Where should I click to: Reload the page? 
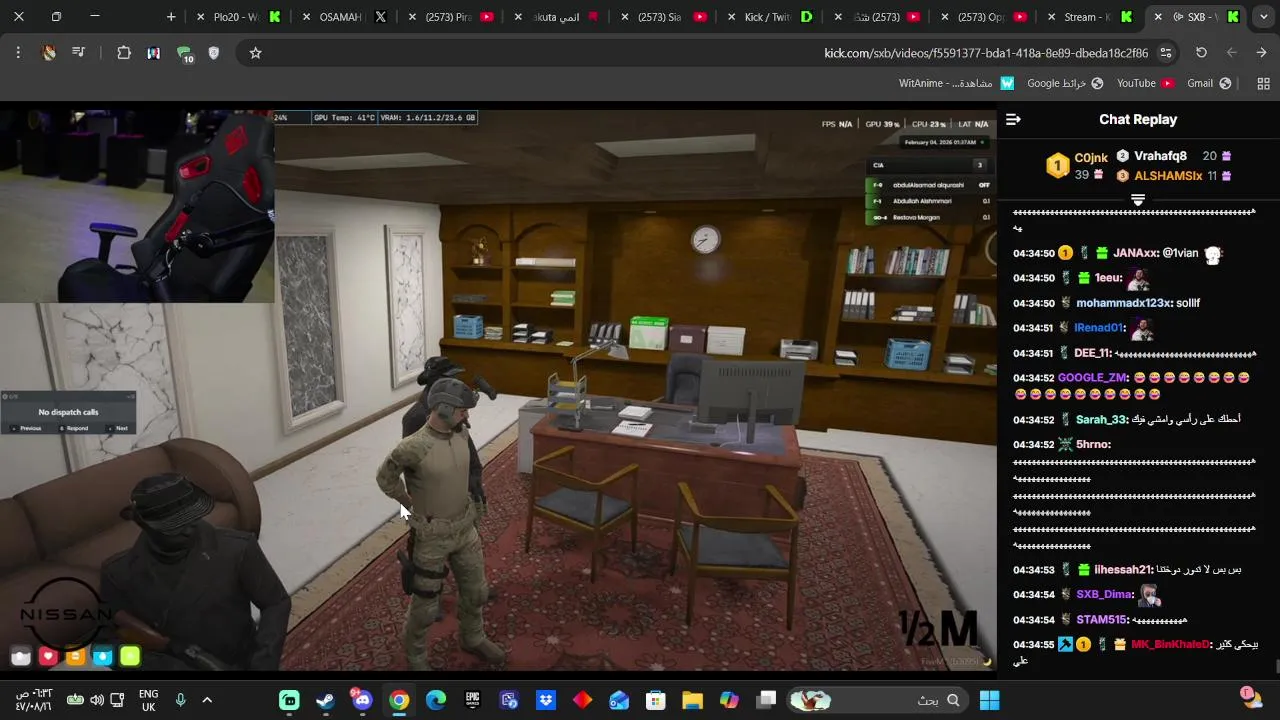click(1201, 53)
